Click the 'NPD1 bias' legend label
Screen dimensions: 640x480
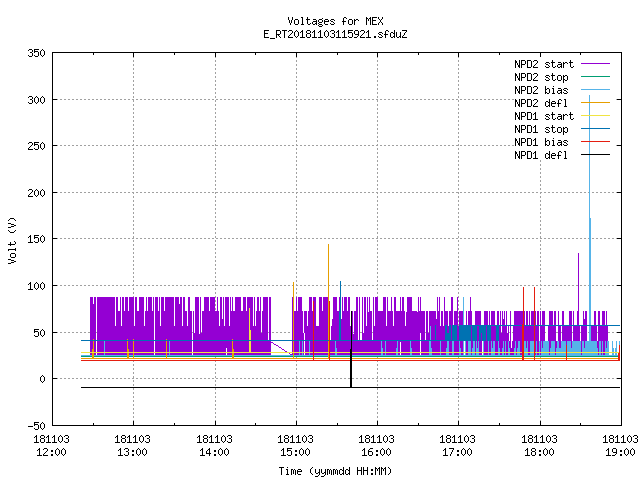(541, 142)
